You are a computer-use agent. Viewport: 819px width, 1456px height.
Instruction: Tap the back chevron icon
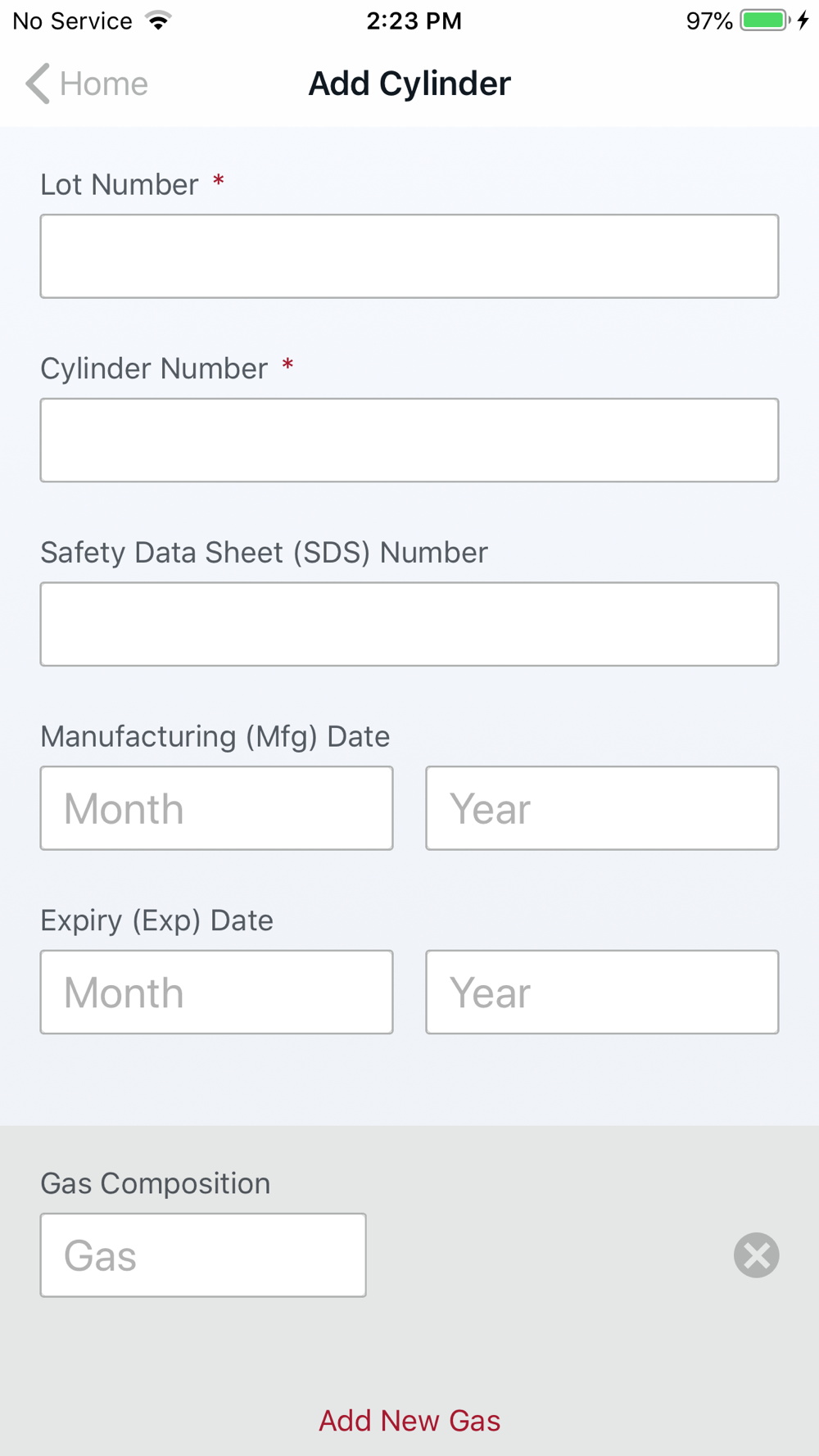(38, 84)
